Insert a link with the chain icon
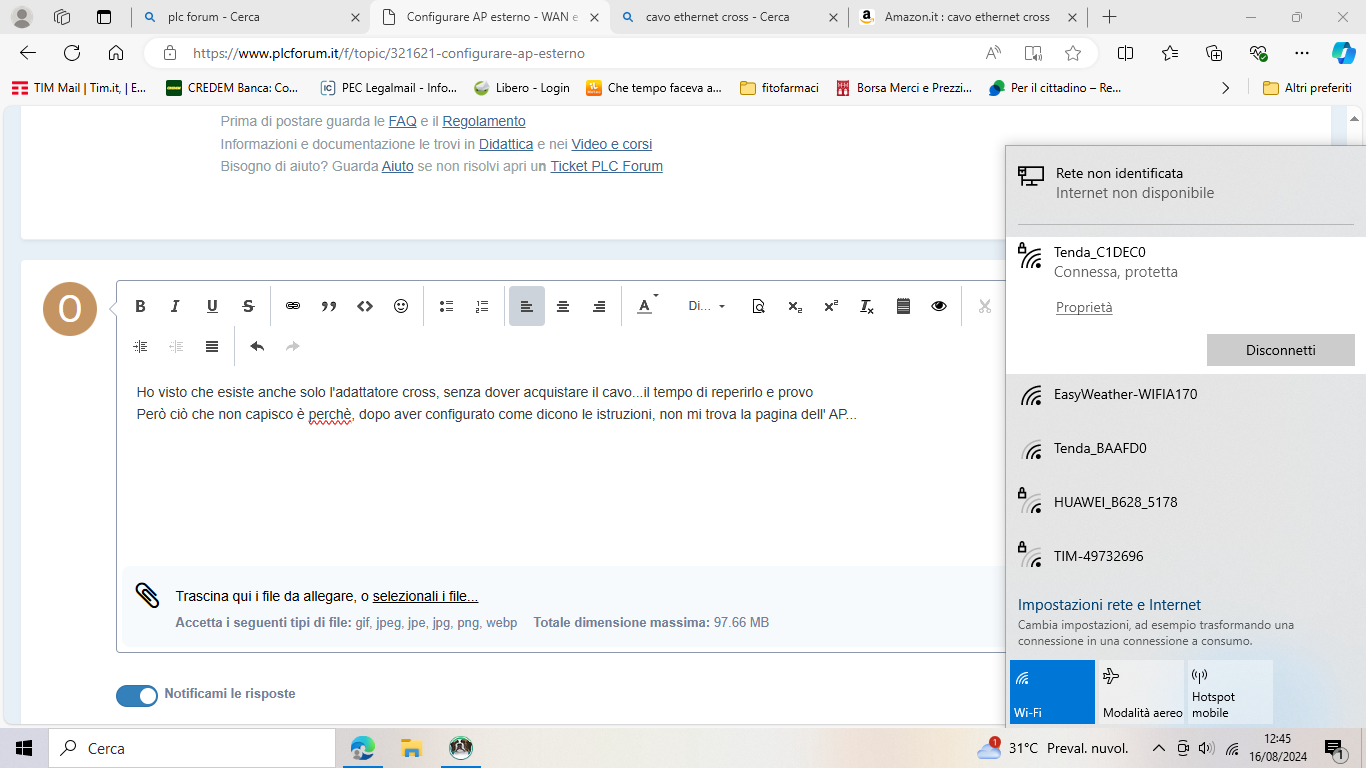The image size is (1366, 768). click(293, 306)
